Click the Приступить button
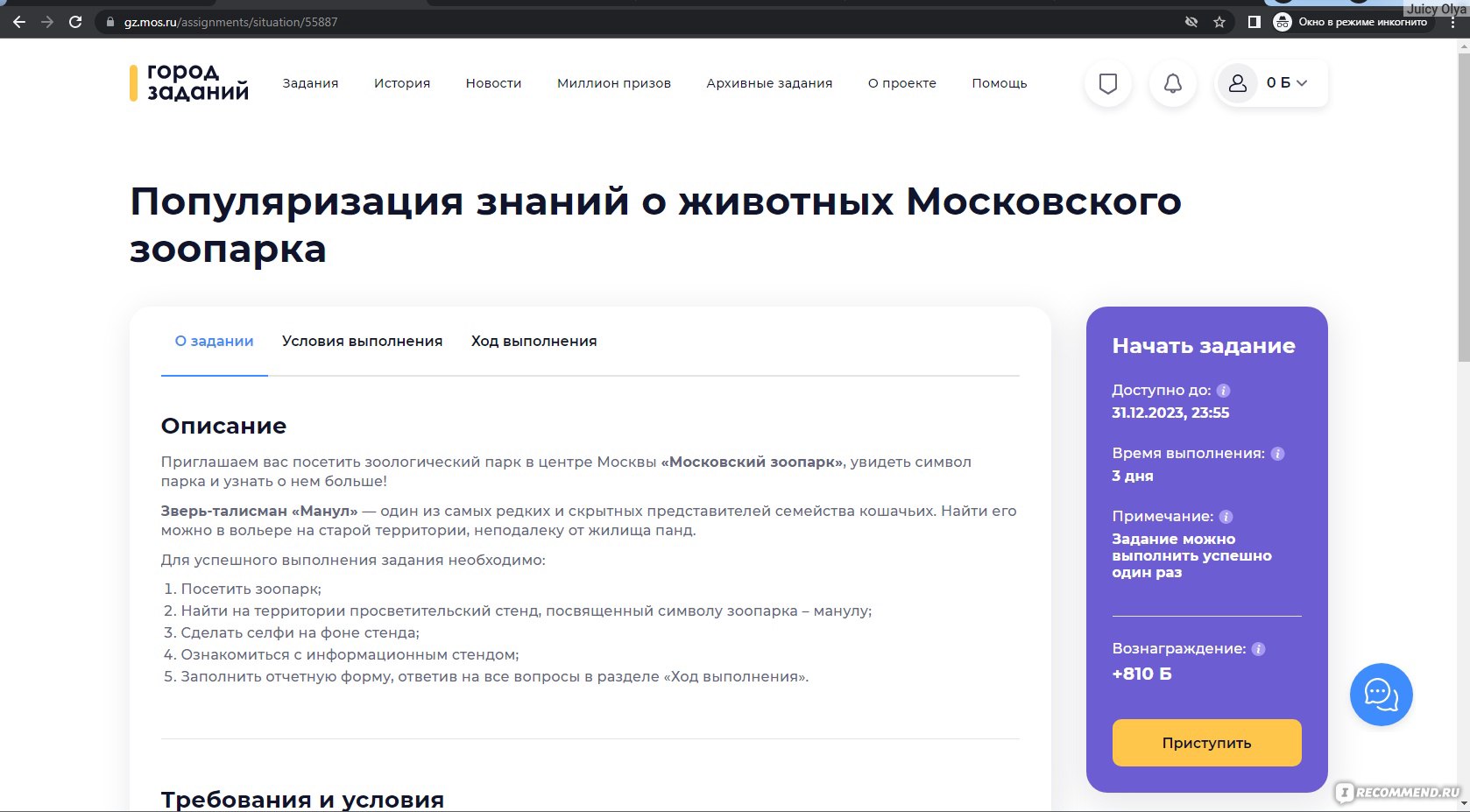This screenshot has height=812, width=1470. pos(1206,743)
